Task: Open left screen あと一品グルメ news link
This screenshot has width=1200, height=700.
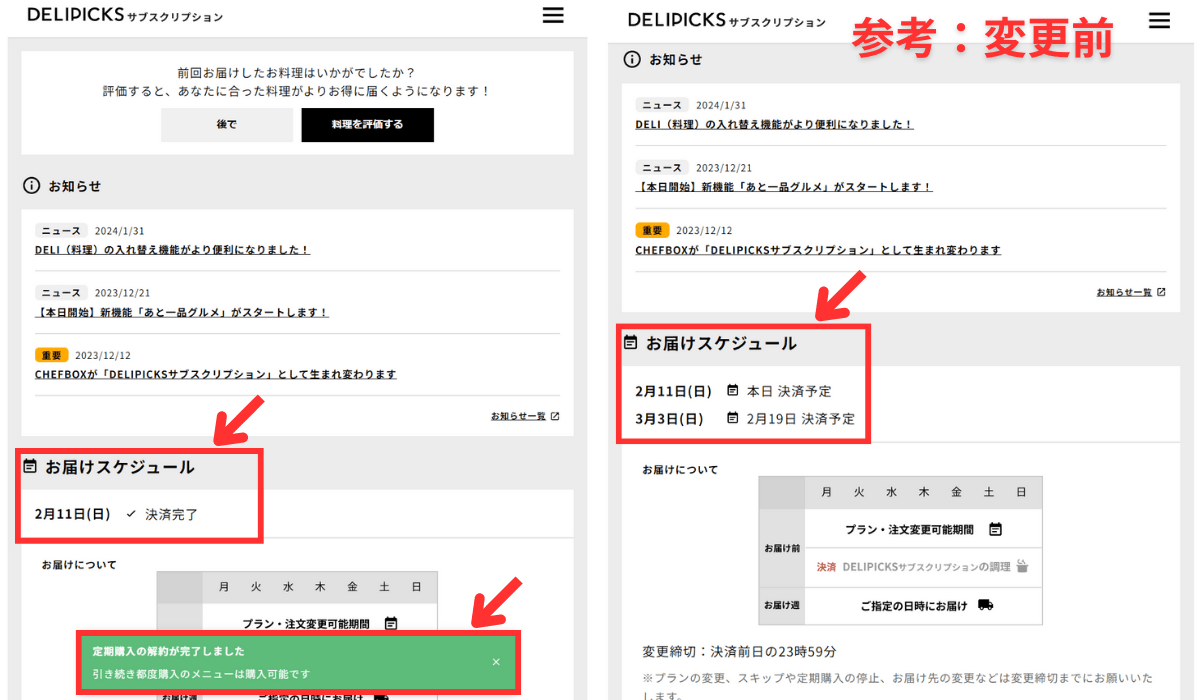Action: coord(182,312)
